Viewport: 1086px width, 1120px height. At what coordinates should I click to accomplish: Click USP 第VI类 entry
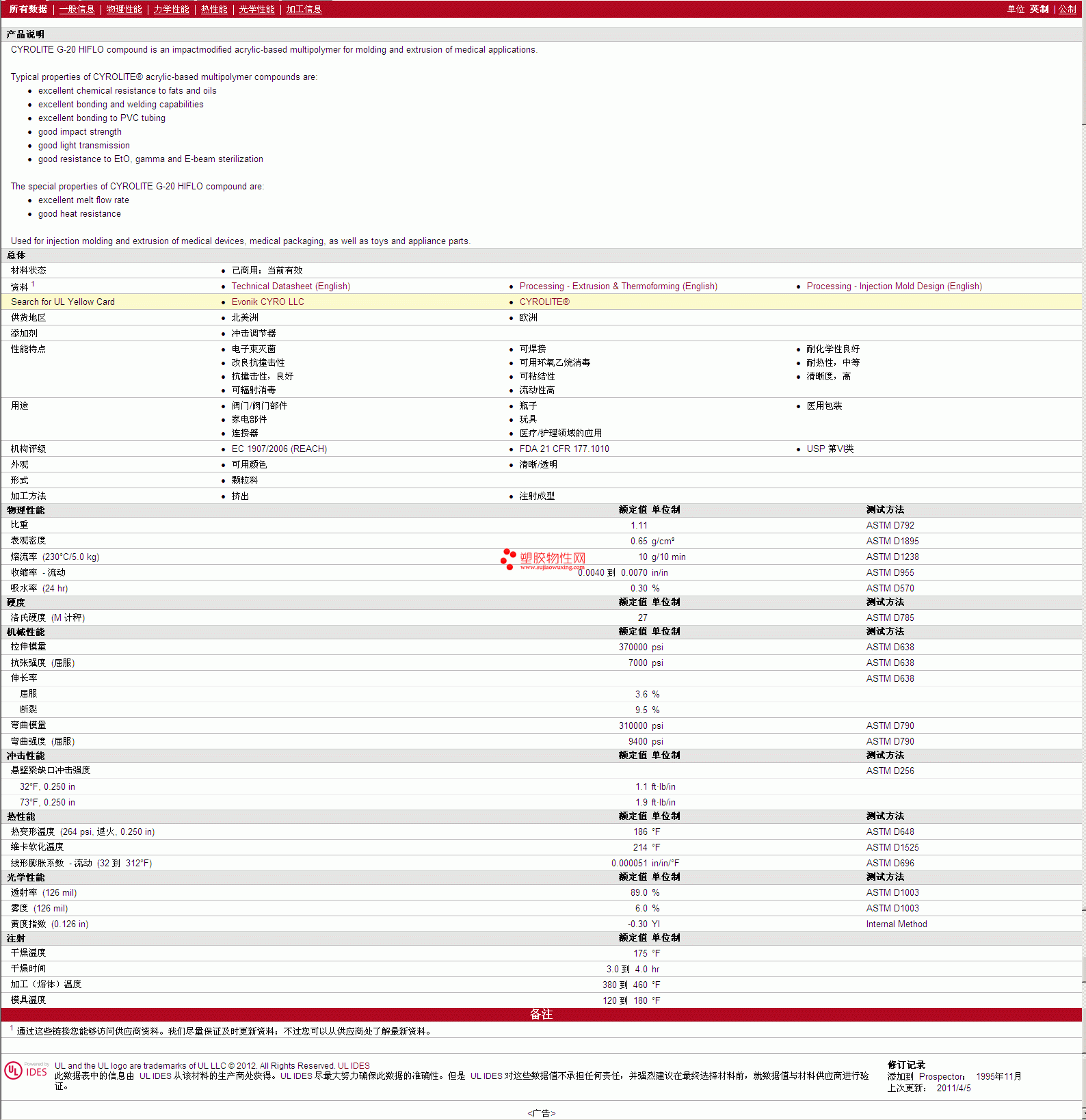(x=830, y=449)
